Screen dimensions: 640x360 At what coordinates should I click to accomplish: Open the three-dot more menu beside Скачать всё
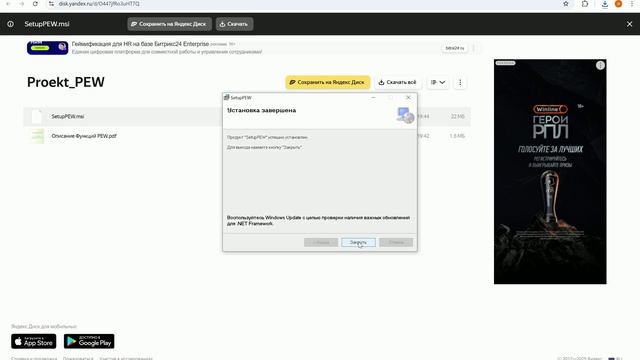[460, 82]
